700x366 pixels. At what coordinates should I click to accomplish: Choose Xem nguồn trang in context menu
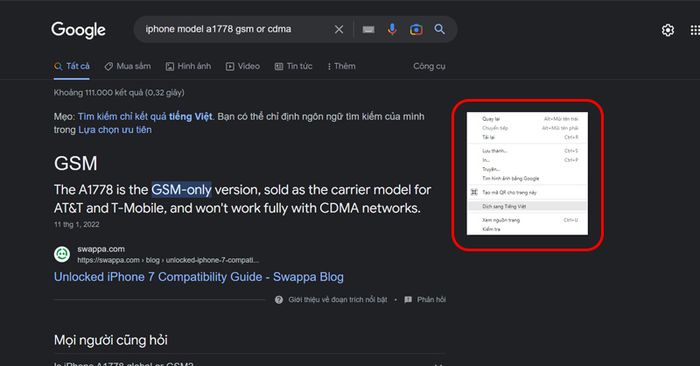click(x=527, y=220)
